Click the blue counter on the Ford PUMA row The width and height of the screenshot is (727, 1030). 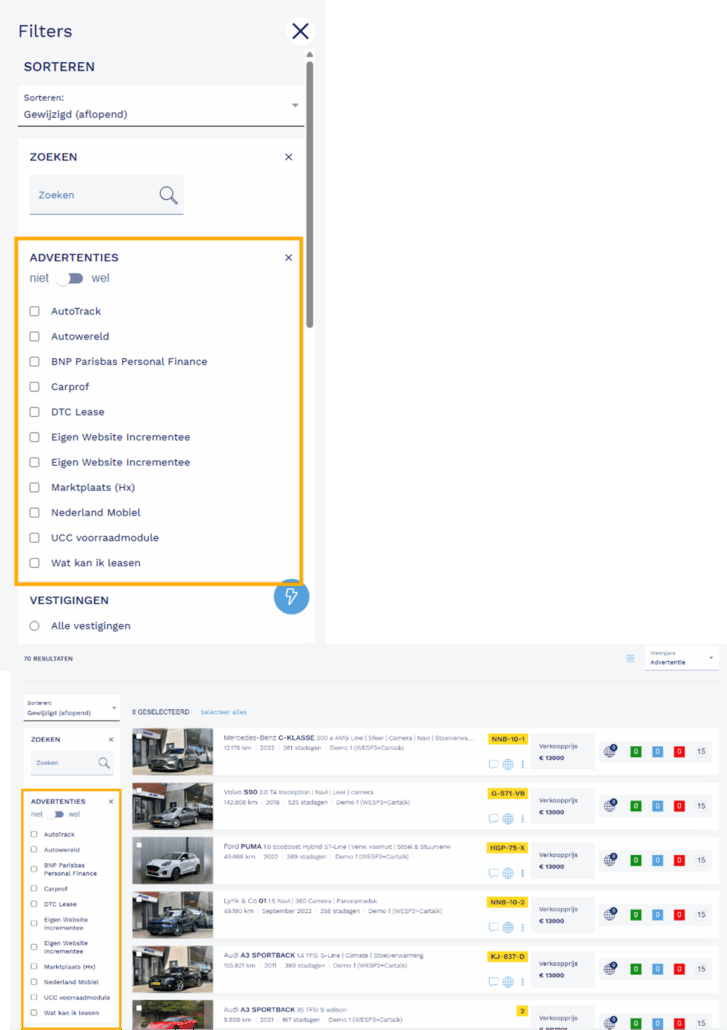(657, 861)
